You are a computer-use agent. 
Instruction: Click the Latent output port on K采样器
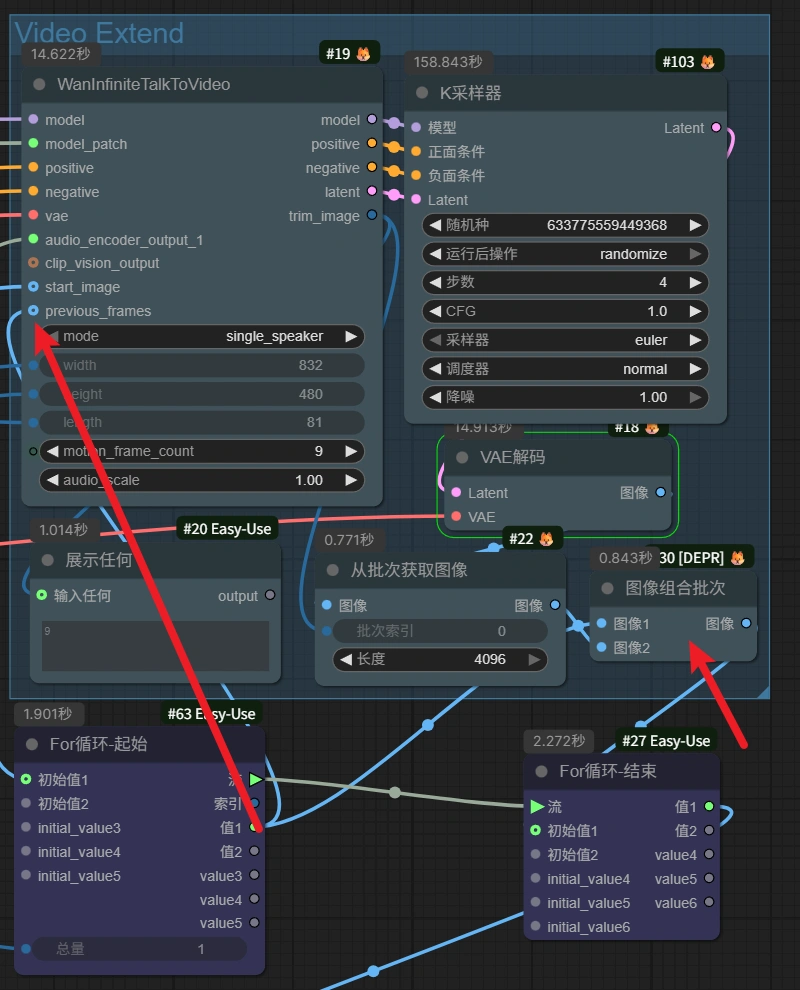pyautogui.click(x=715, y=128)
